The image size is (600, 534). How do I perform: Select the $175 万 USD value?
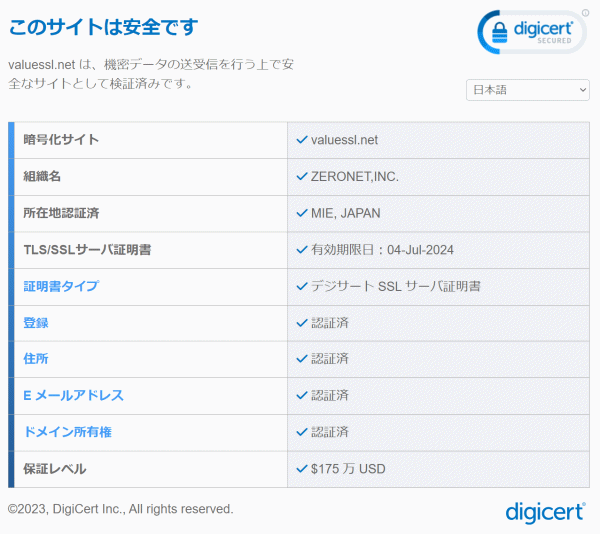(x=348, y=469)
